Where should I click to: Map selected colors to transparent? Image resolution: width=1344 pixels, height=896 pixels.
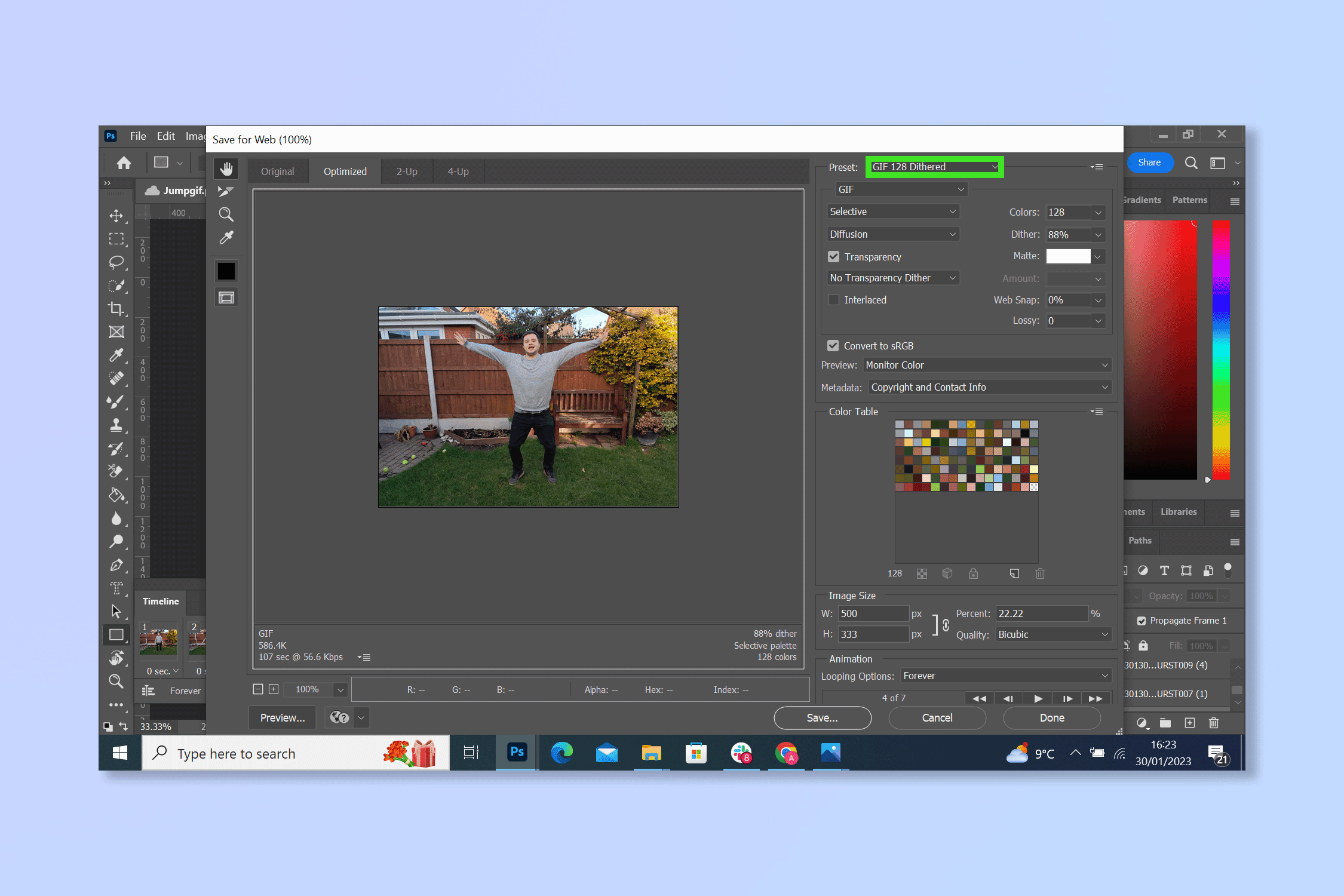click(x=922, y=573)
